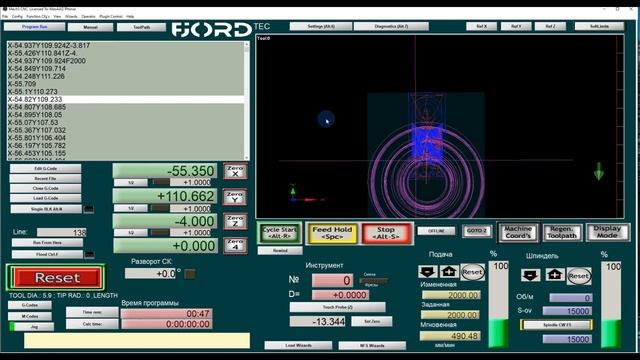Image resolution: width=640 pixels, height=360 pixels.
Task: Click the Display Mode button
Action: click(x=607, y=232)
